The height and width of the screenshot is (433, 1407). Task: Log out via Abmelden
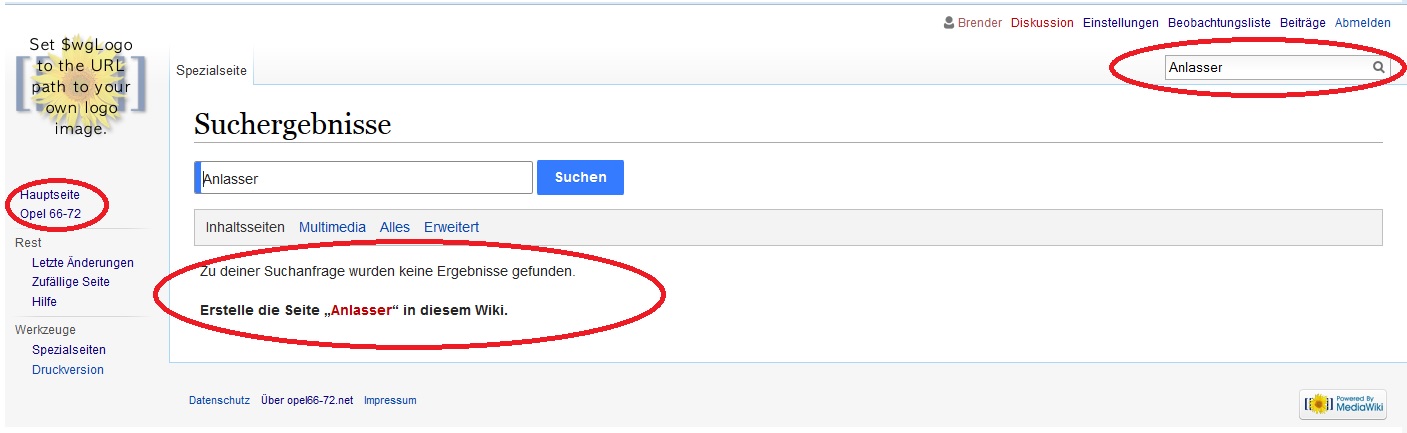click(1363, 23)
